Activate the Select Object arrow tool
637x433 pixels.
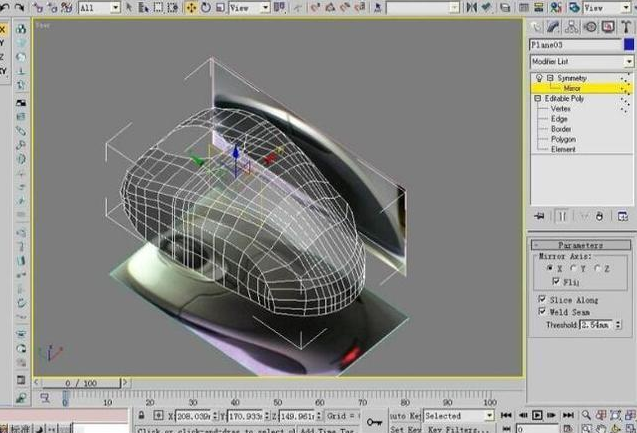point(129,7)
